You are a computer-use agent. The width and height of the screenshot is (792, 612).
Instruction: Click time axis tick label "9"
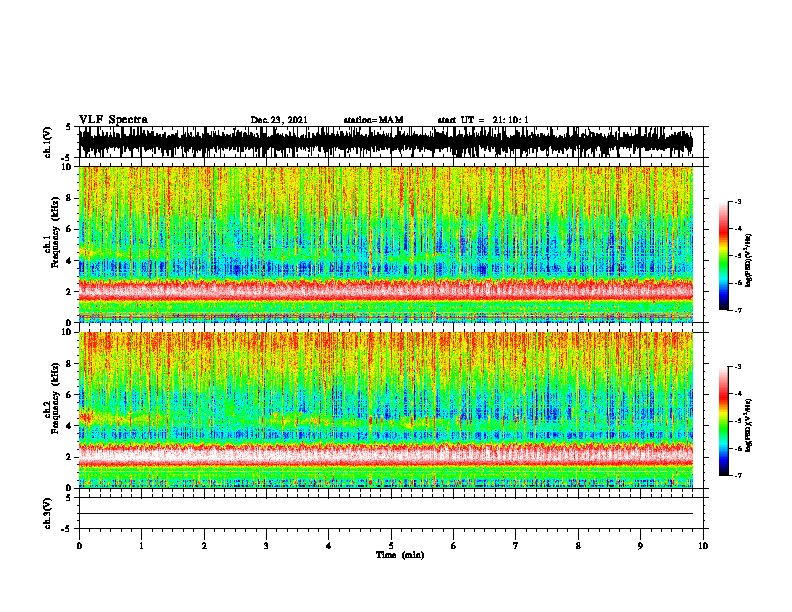(640, 546)
